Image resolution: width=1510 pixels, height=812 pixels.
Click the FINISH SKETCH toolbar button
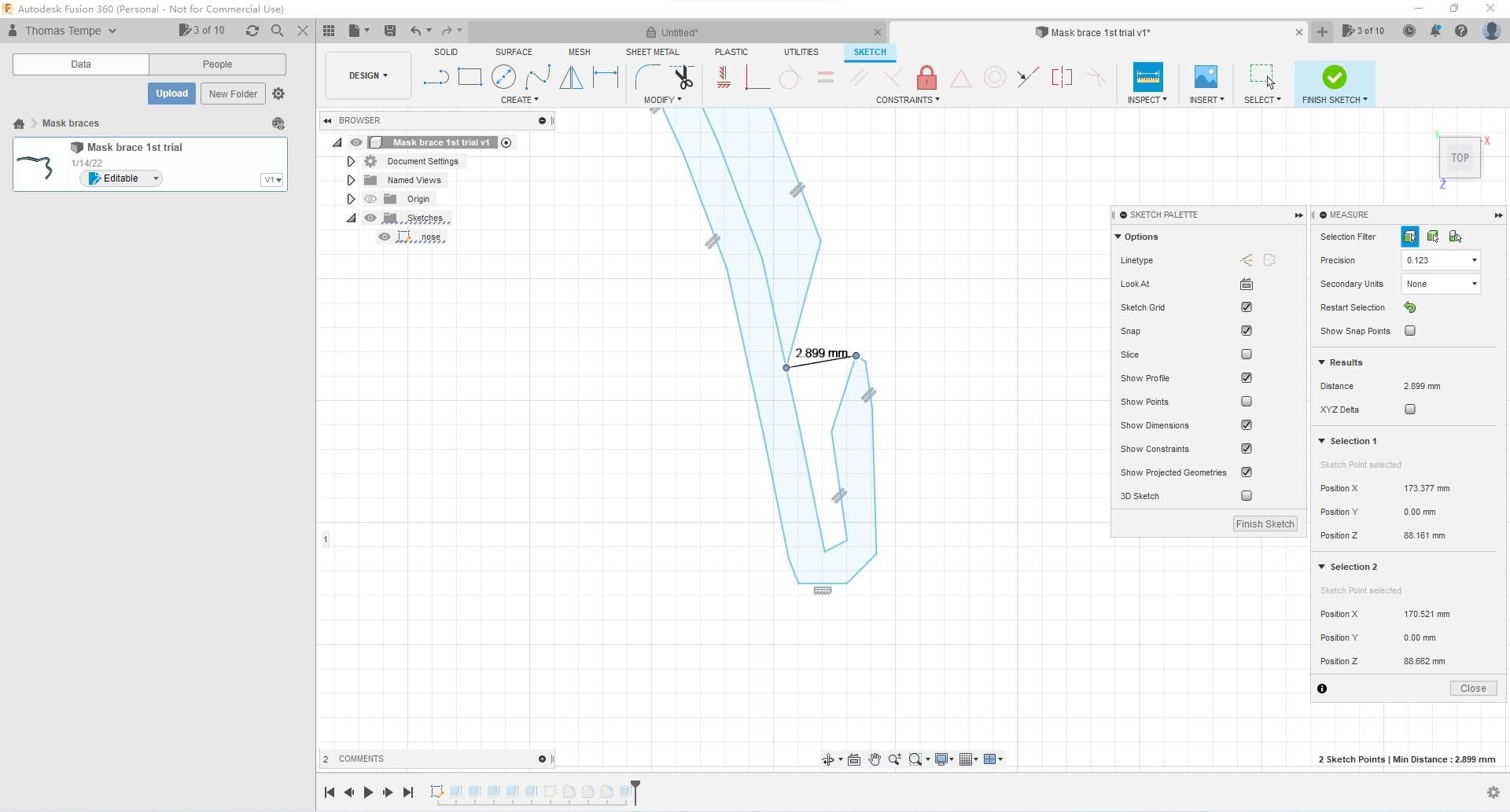click(1334, 83)
